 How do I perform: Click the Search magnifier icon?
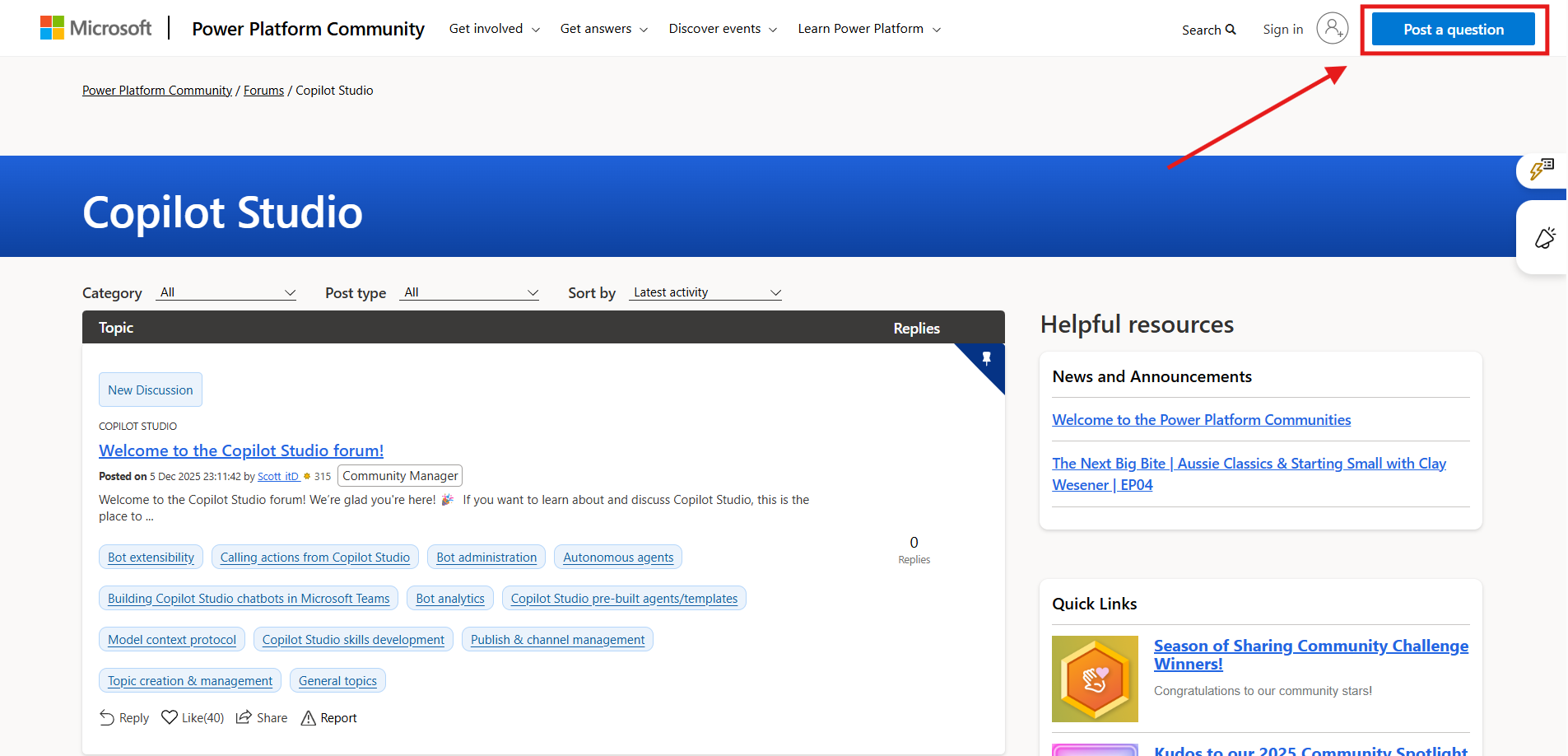pos(1231,30)
